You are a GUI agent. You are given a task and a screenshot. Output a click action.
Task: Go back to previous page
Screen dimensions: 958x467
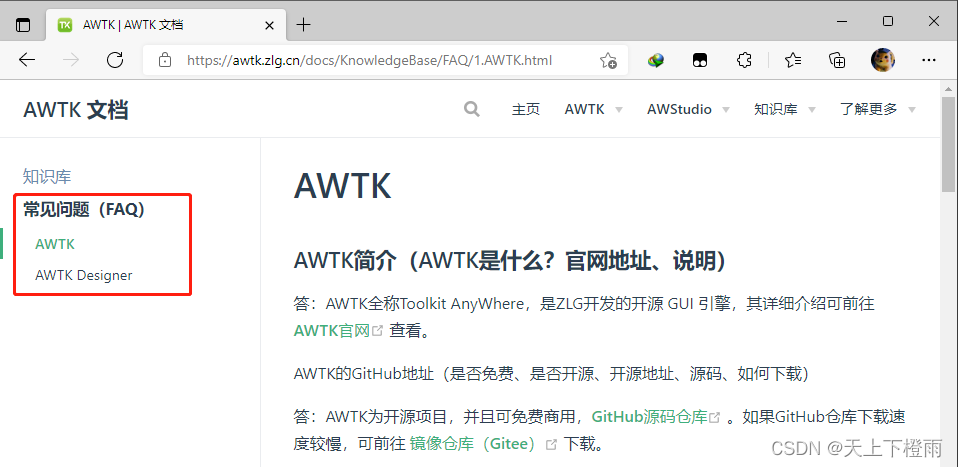pyautogui.click(x=27, y=60)
